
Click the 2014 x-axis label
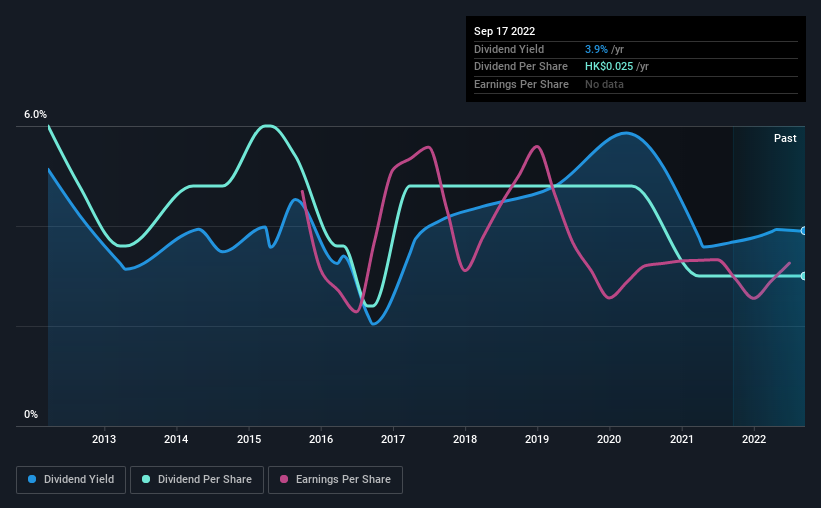tap(176, 439)
